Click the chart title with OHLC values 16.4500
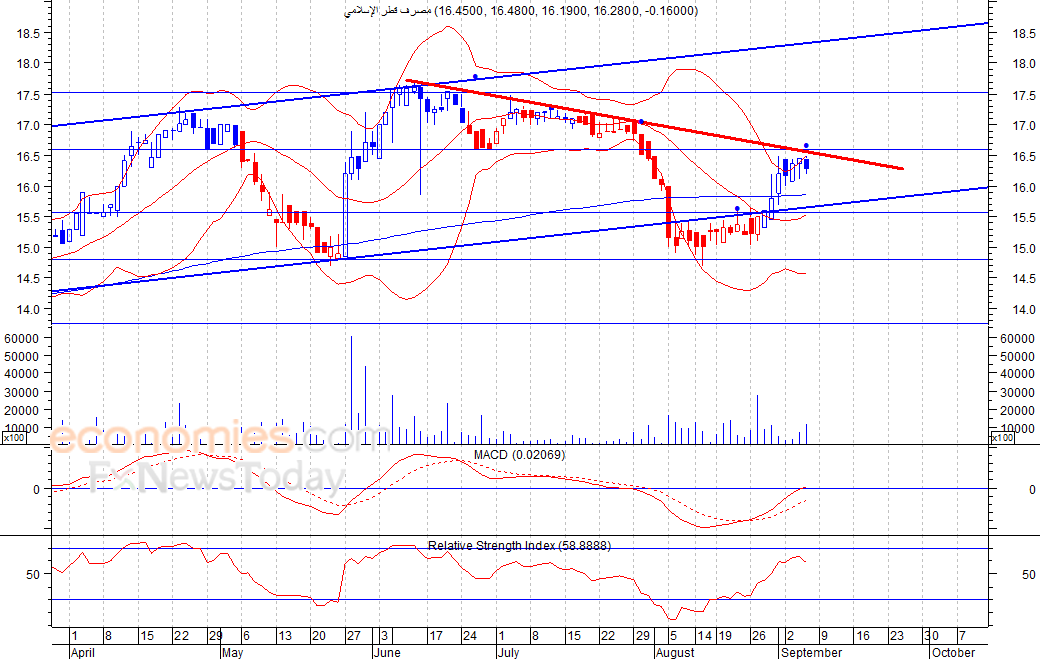1040x659 pixels. tap(521, 11)
